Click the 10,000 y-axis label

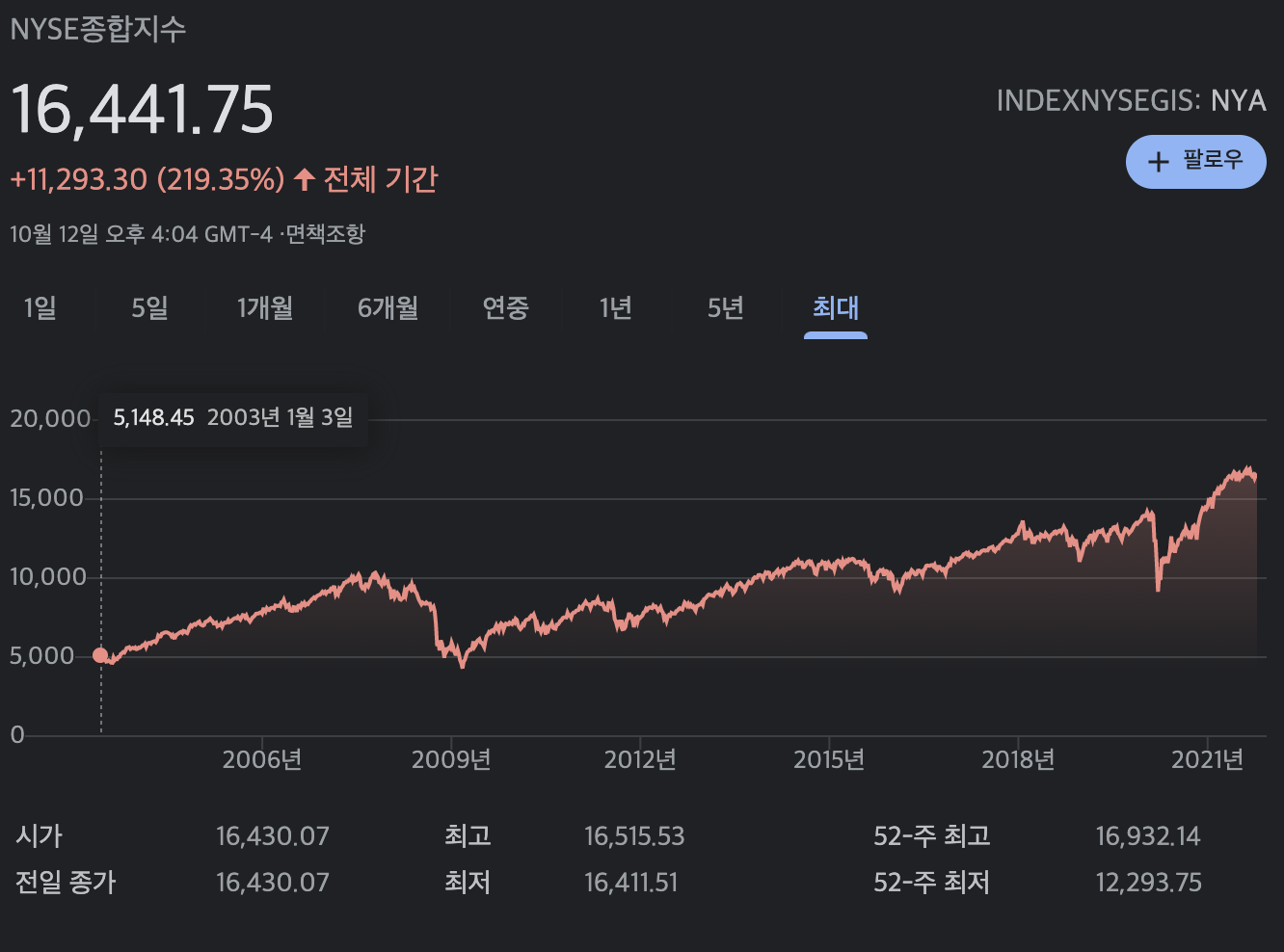pyautogui.click(x=48, y=577)
